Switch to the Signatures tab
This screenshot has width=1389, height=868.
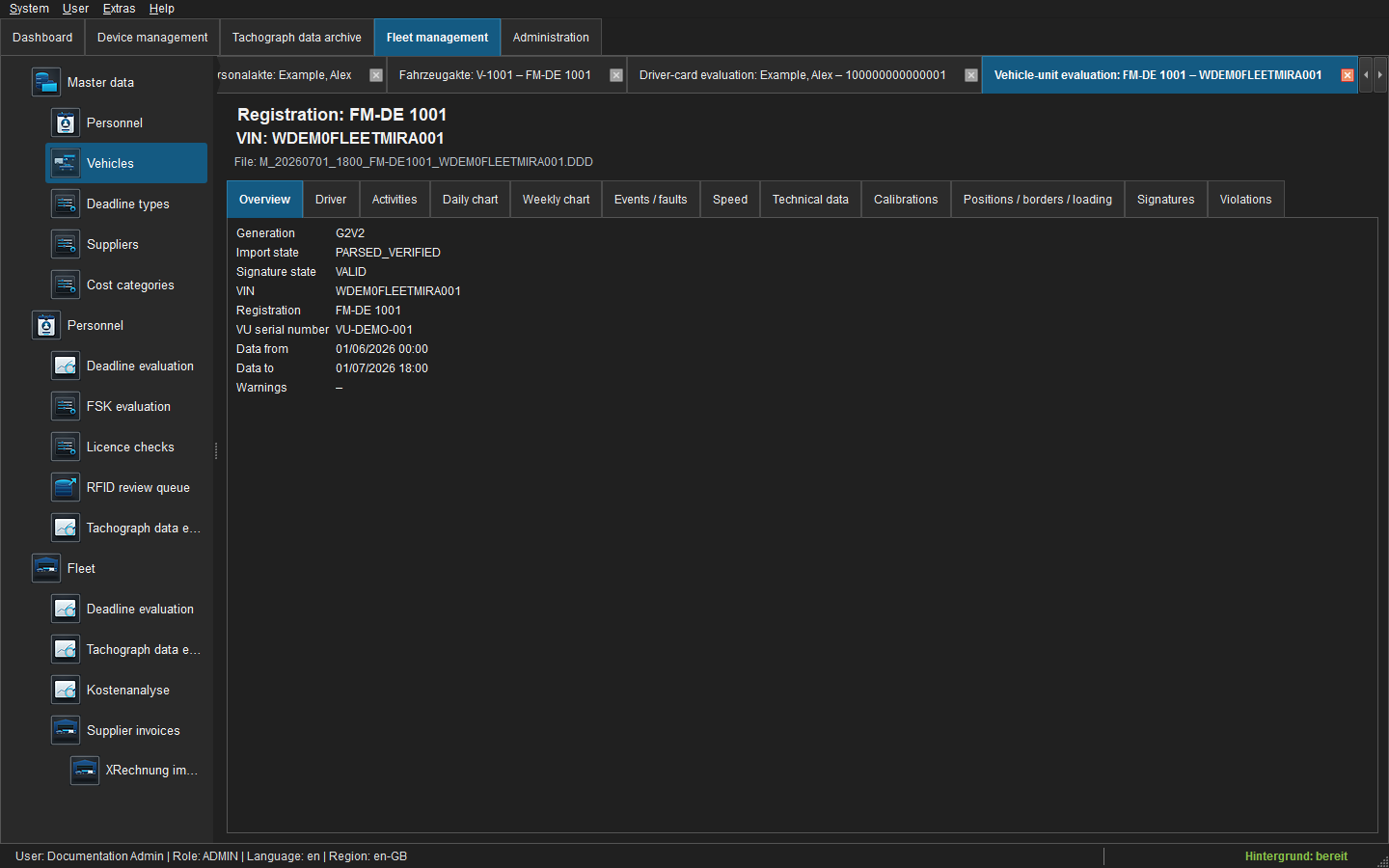click(1165, 200)
